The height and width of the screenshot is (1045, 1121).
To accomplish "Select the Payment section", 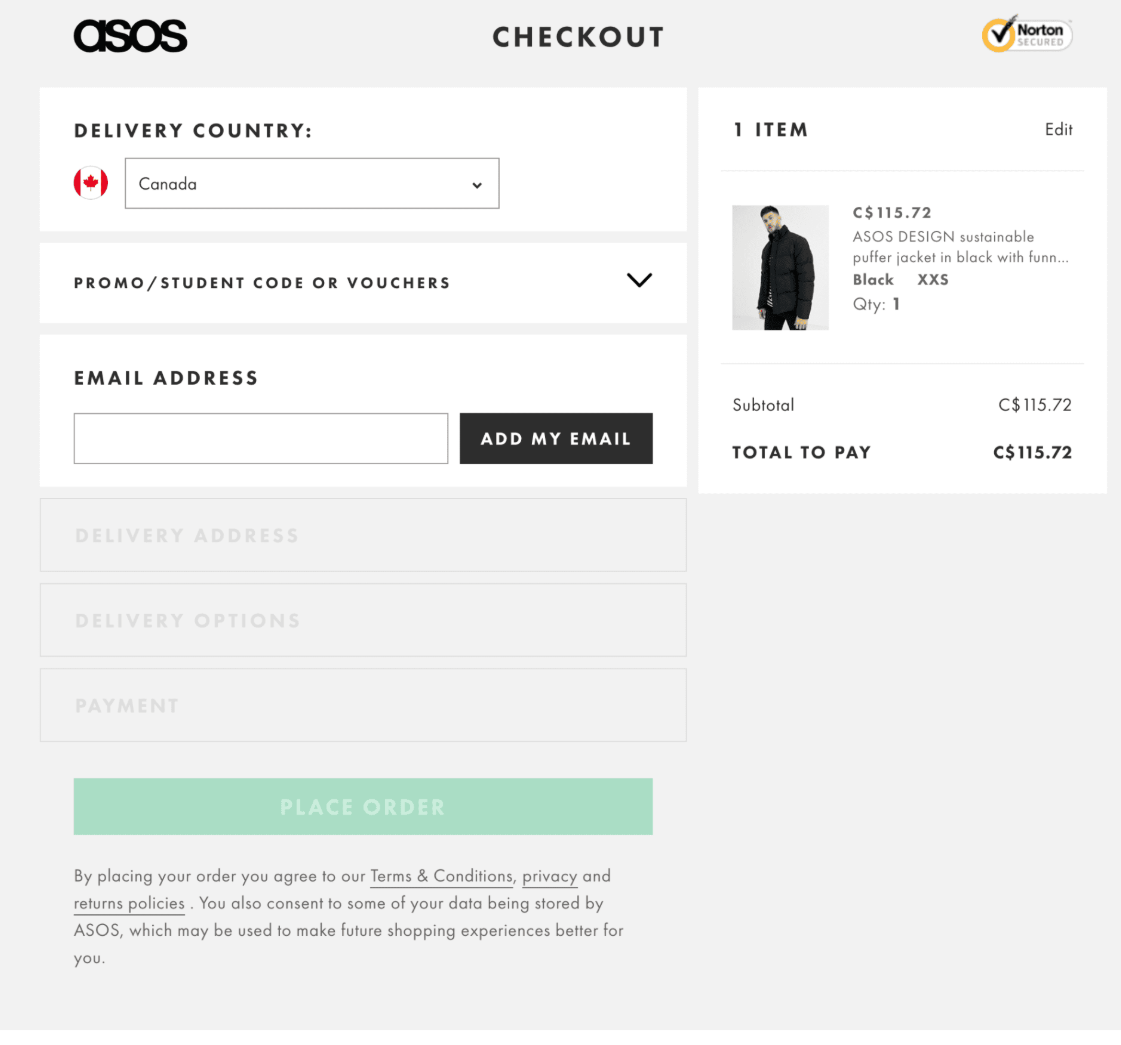I will click(x=363, y=705).
